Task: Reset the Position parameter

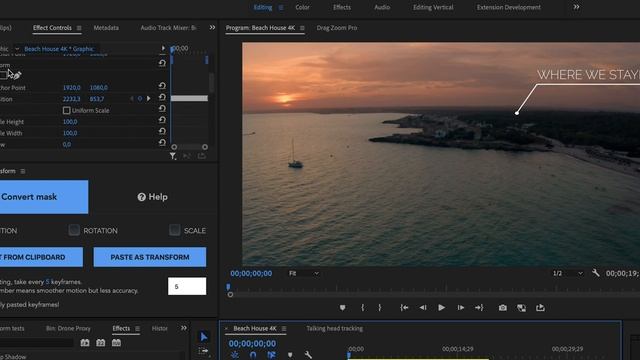Action: pos(162,97)
